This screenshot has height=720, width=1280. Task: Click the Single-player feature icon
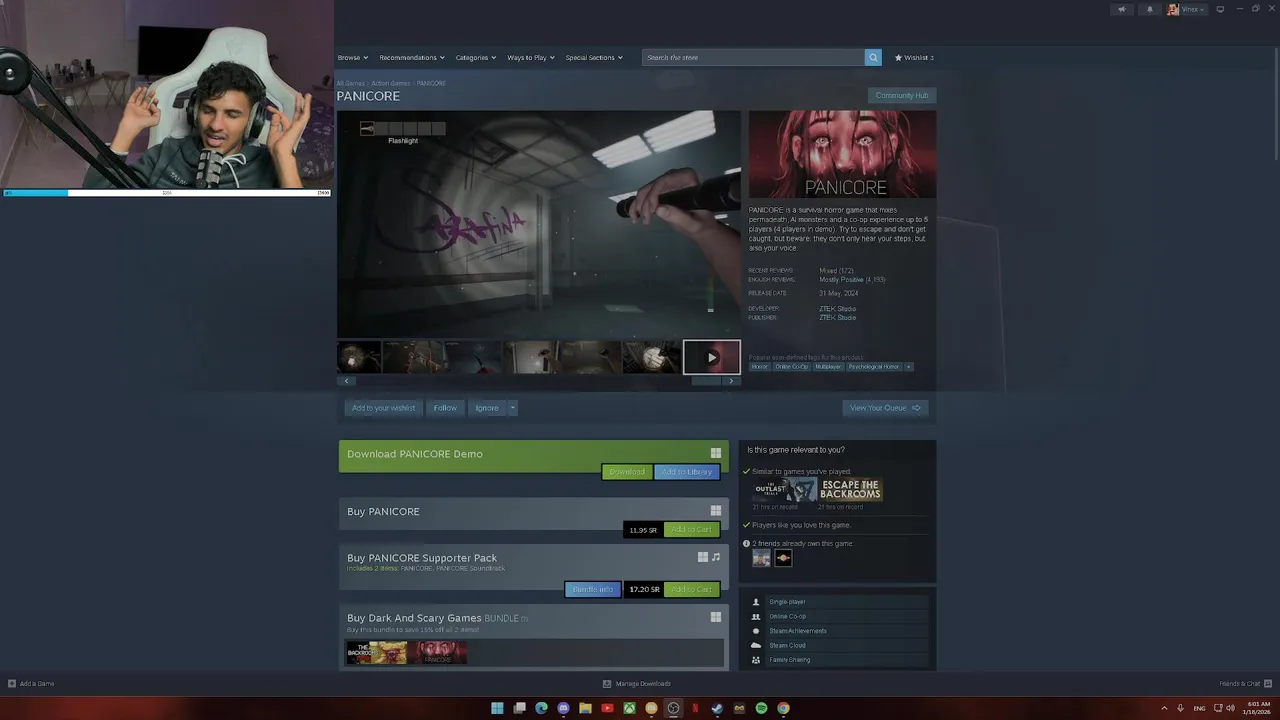pyautogui.click(x=756, y=602)
